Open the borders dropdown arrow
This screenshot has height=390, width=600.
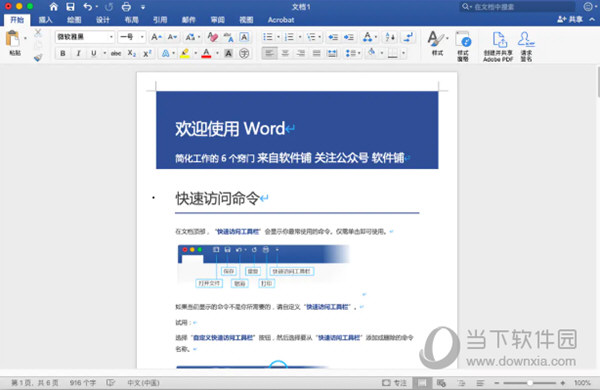[x=403, y=53]
